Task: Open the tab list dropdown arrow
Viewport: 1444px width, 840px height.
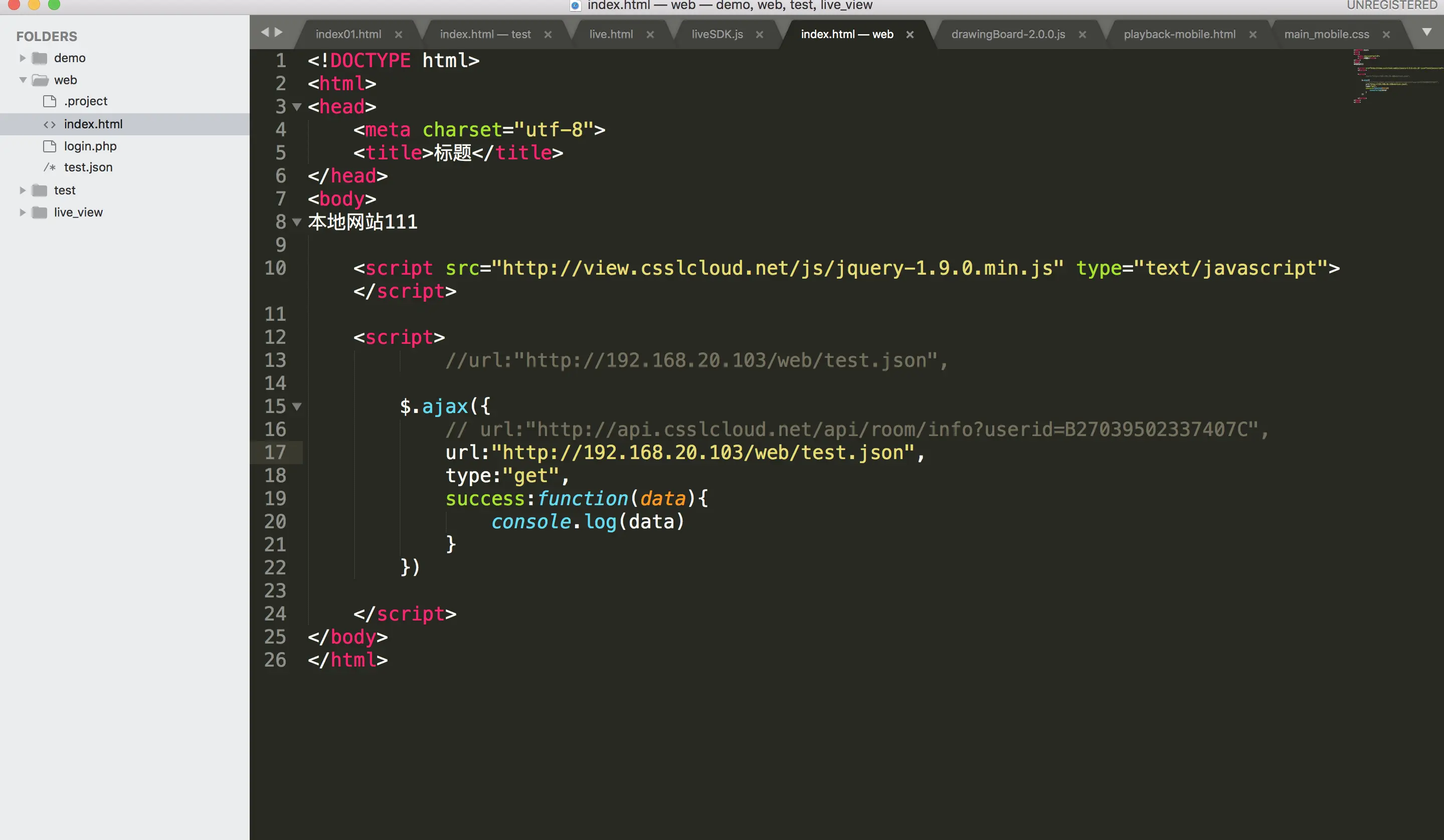Action: pyautogui.click(x=1427, y=32)
